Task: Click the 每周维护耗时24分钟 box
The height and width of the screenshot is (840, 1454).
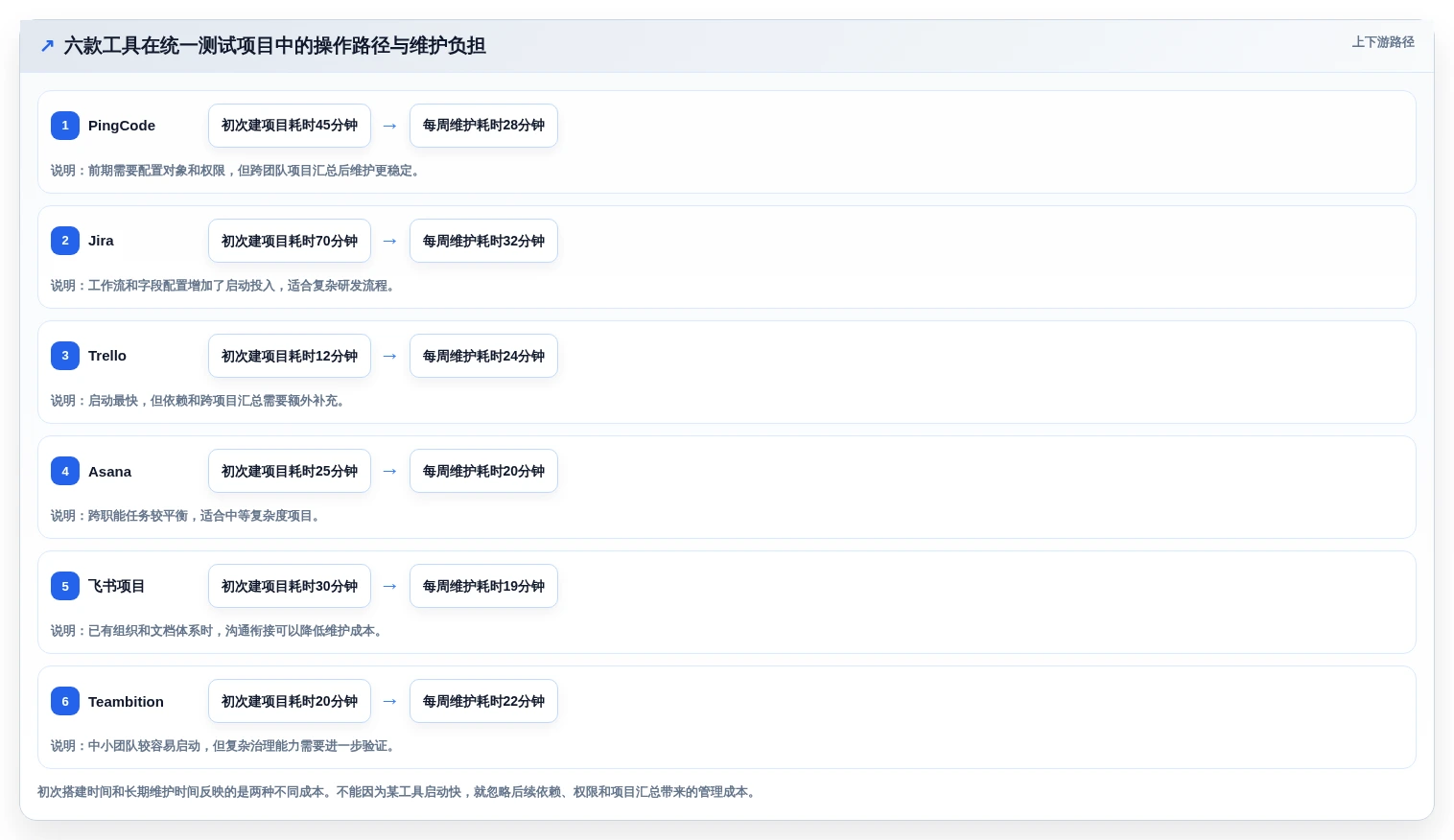Action: coord(483,356)
